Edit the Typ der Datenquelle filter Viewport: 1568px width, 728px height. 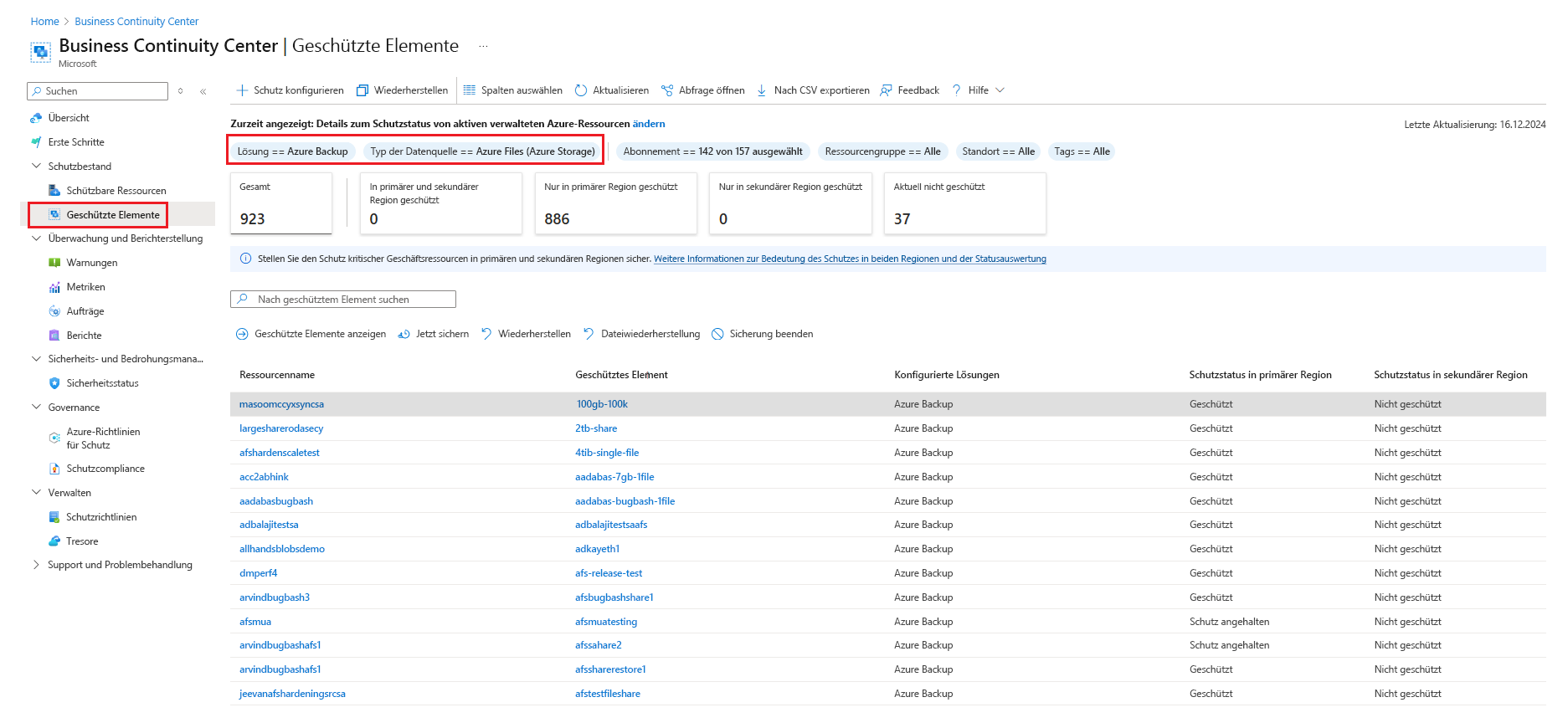point(482,151)
